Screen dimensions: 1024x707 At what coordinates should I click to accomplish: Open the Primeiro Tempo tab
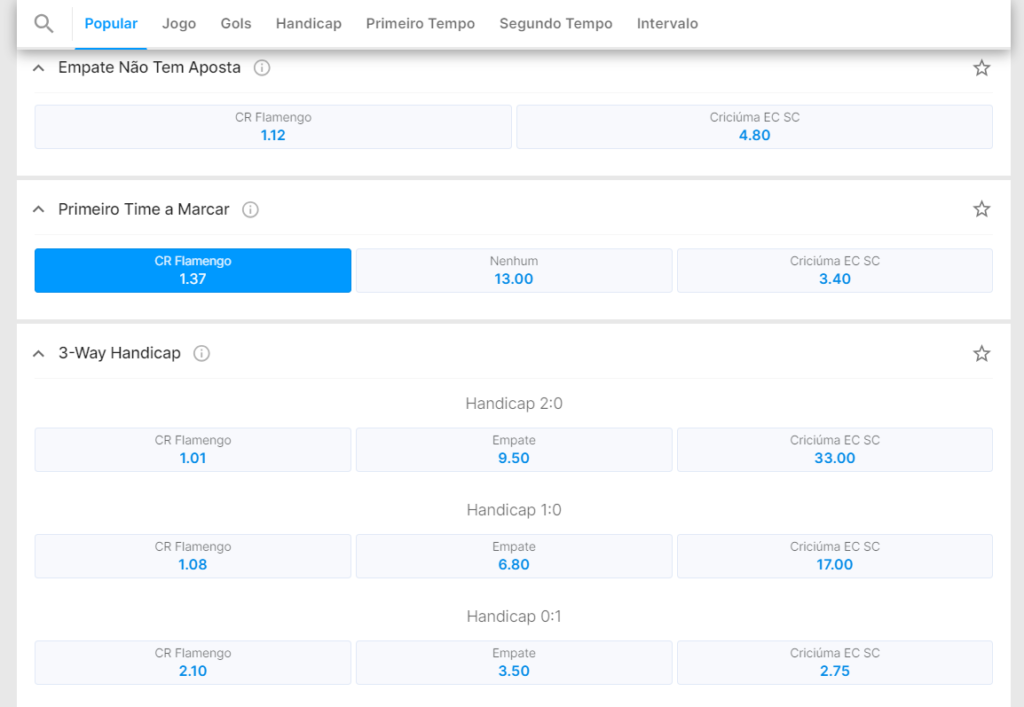tap(420, 24)
